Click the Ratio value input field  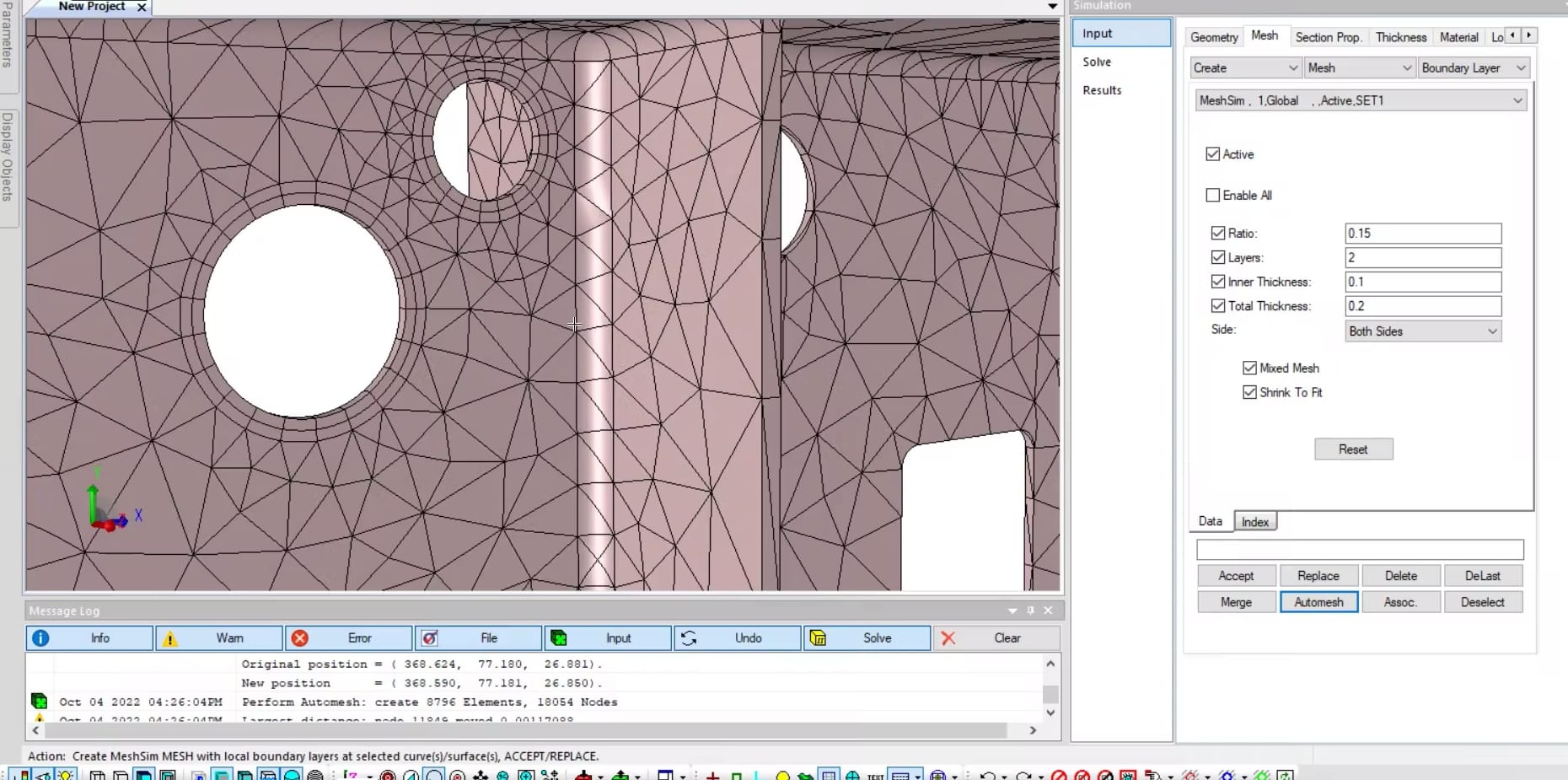(1422, 234)
